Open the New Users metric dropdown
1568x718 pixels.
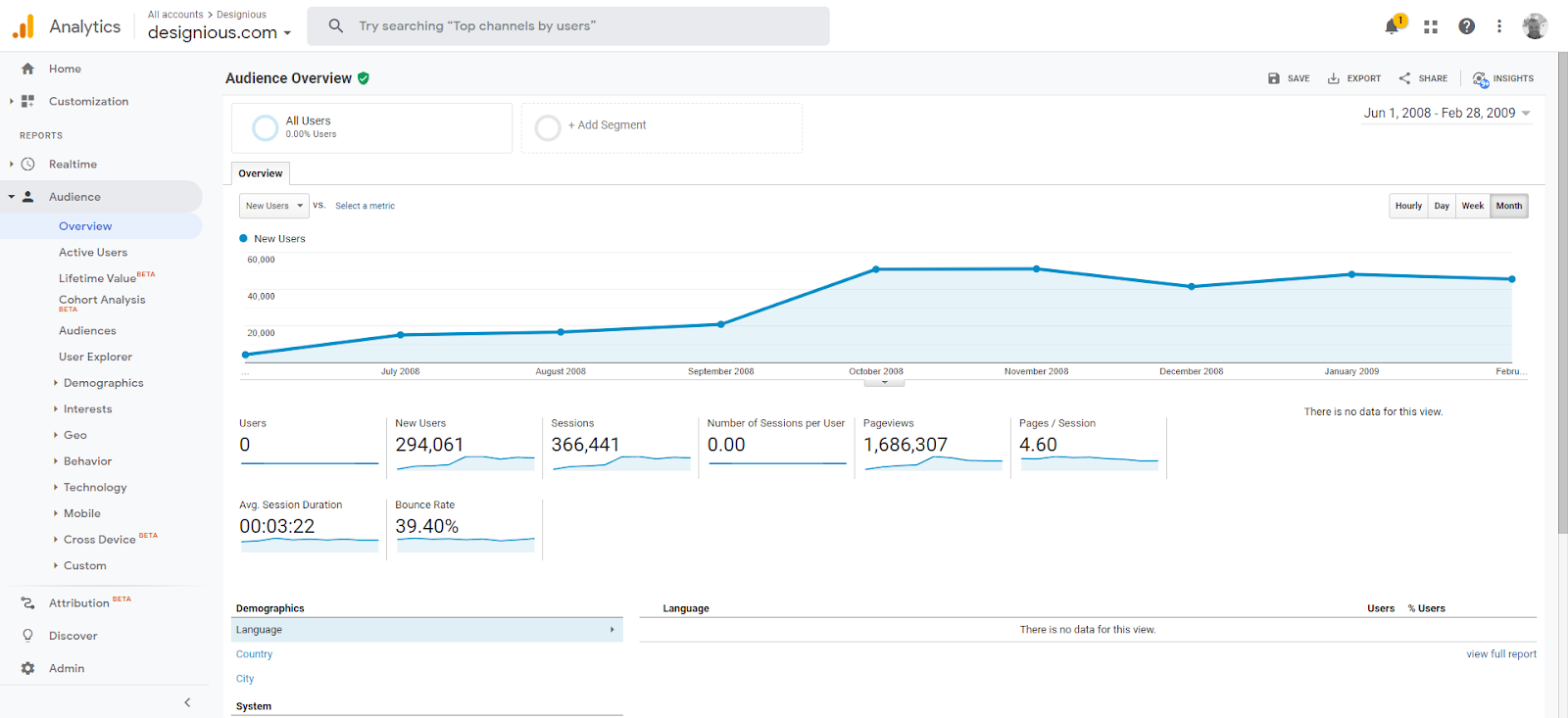pyautogui.click(x=274, y=206)
